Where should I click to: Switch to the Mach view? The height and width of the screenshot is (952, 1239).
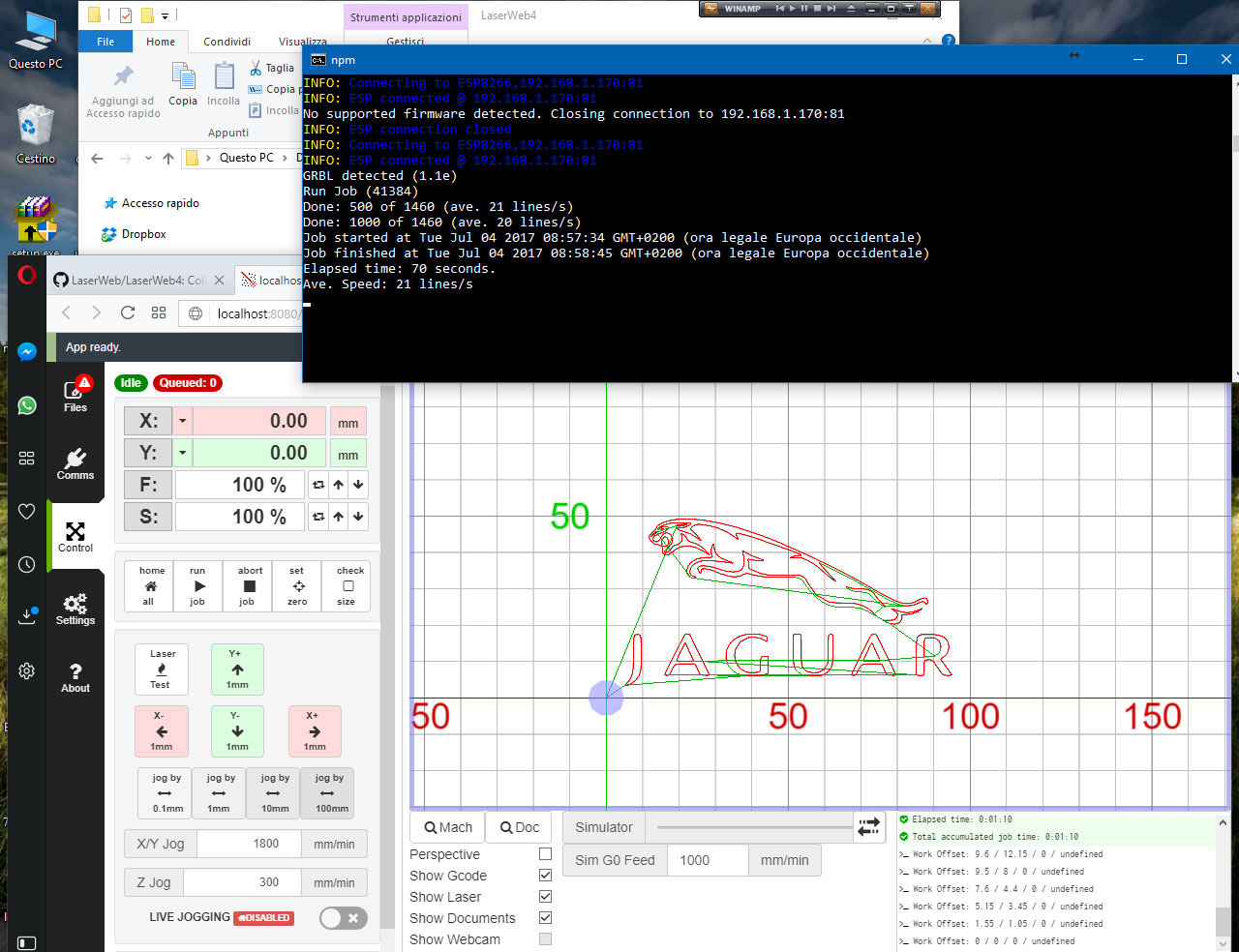coord(446,827)
